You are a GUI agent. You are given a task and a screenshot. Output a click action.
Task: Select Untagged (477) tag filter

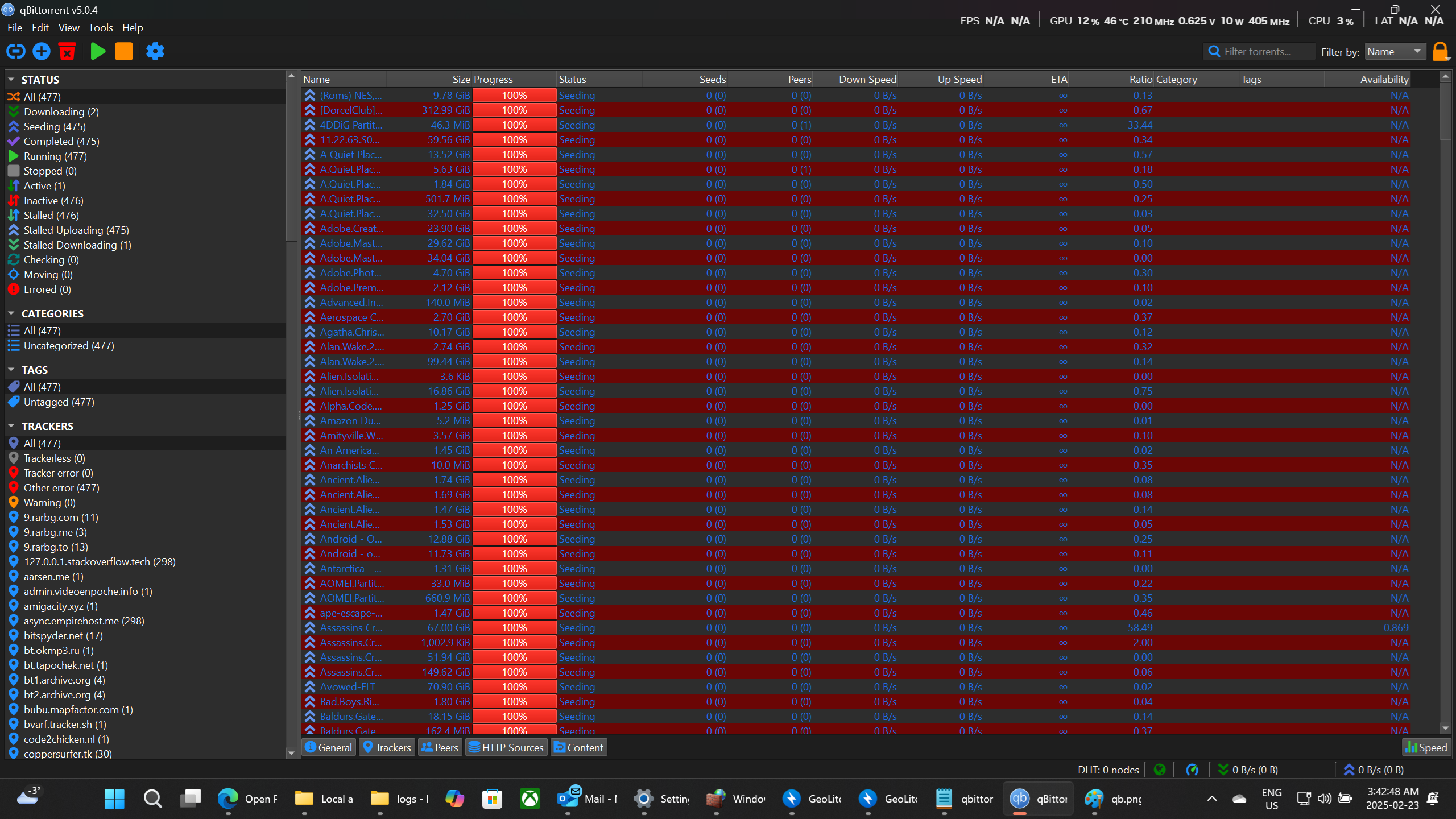tap(146, 402)
